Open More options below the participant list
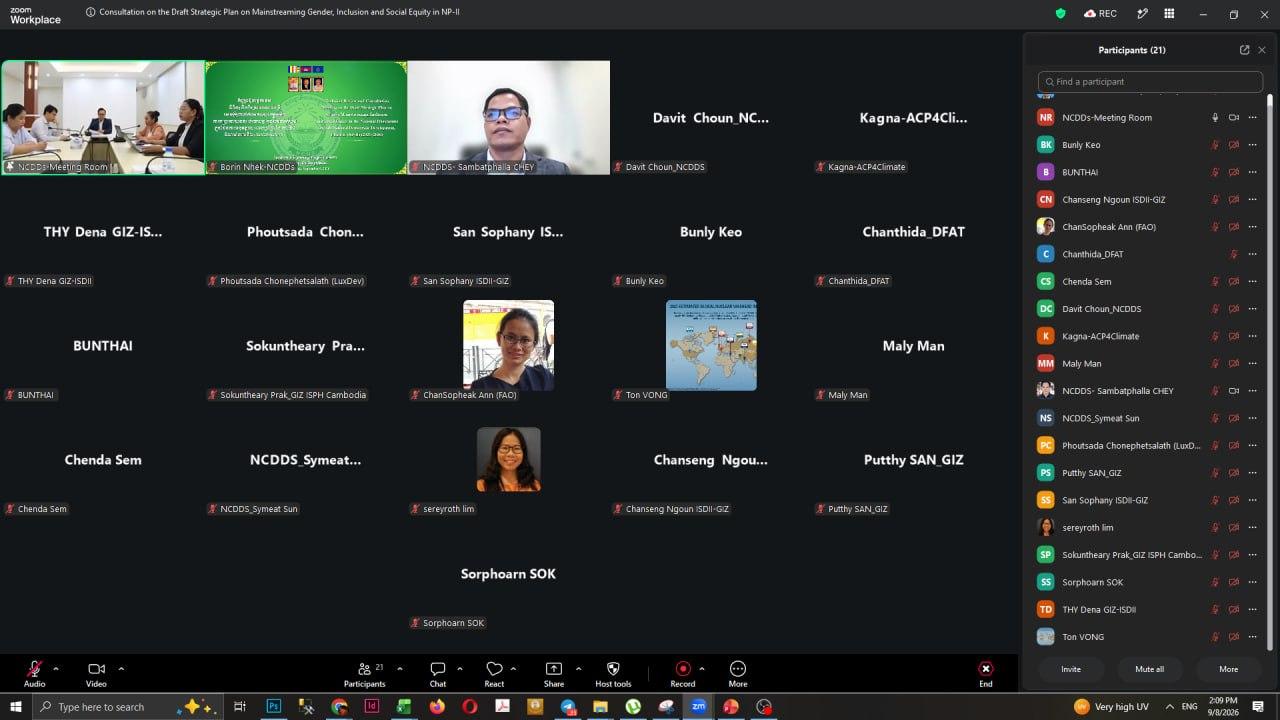The width and height of the screenshot is (1280, 720). pos(1228,669)
